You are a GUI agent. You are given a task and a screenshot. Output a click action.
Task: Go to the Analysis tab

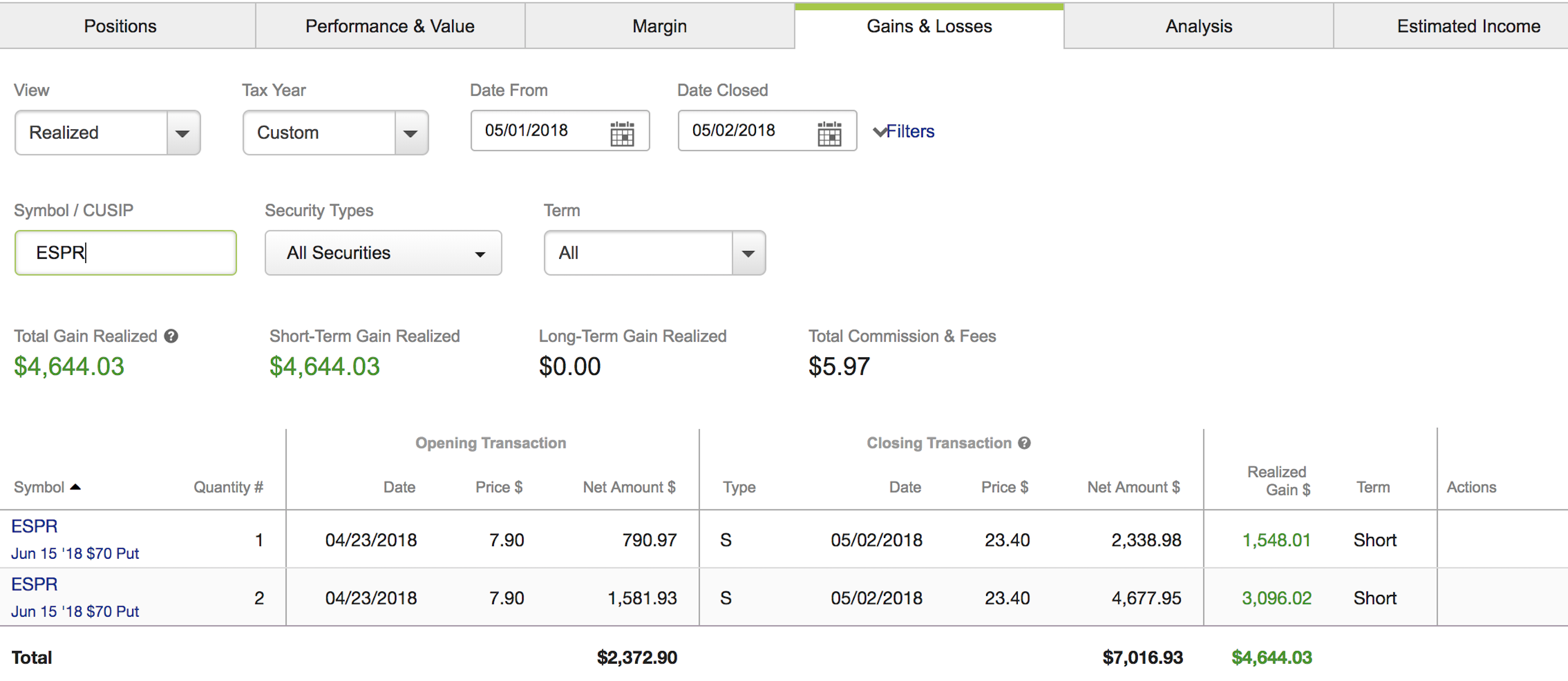click(1199, 26)
